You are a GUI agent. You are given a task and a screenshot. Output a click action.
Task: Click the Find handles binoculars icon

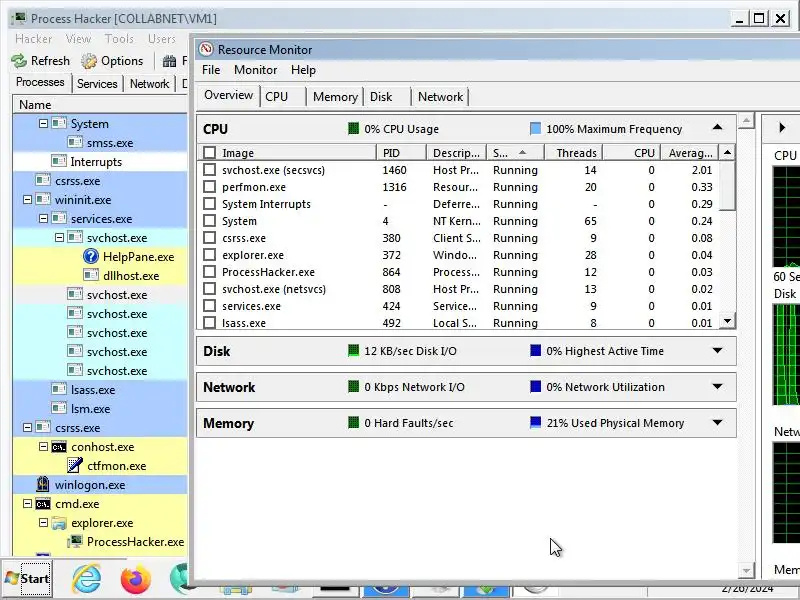[169, 61]
